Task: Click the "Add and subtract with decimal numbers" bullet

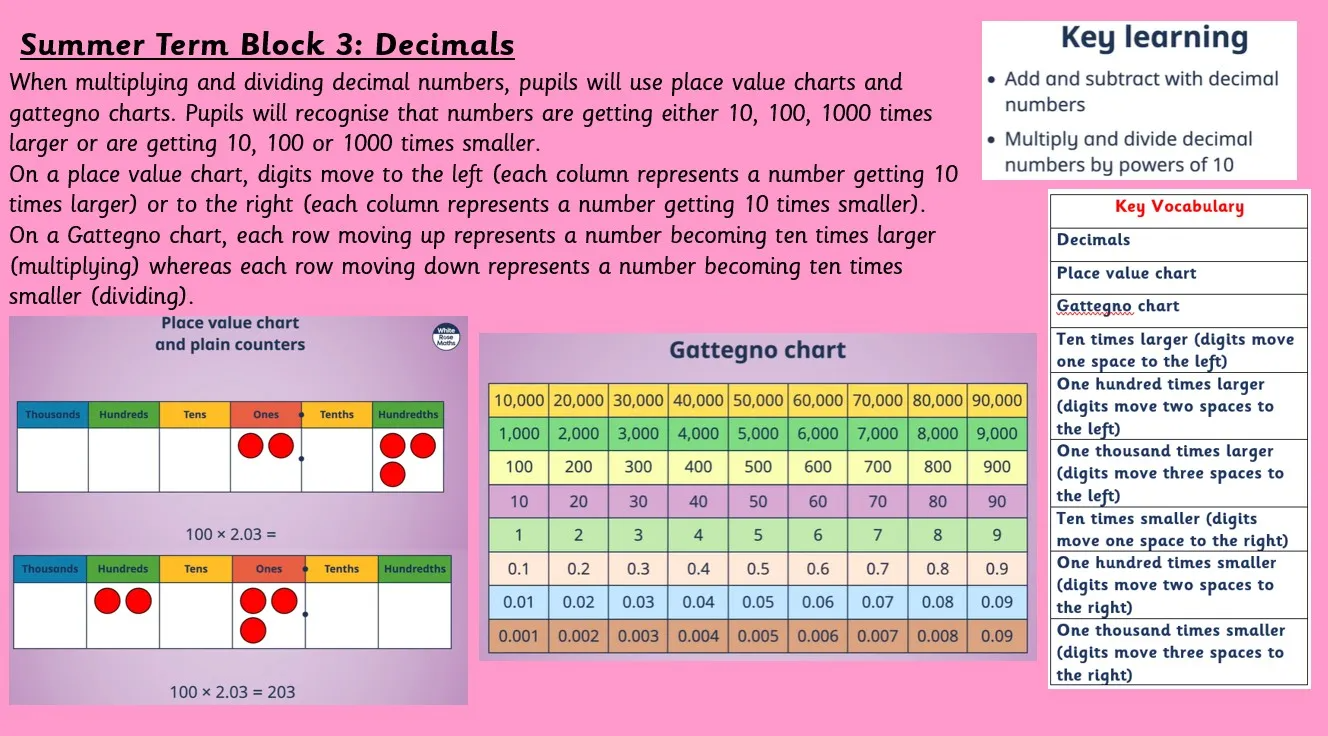Action: pos(1140,92)
